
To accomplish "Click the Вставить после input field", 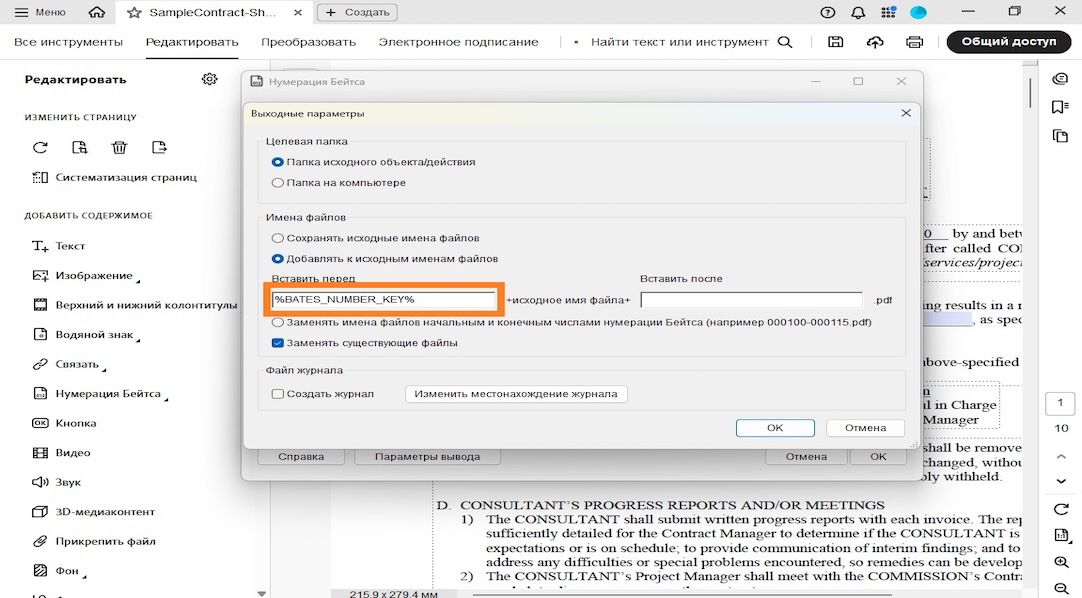I will (x=751, y=300).
